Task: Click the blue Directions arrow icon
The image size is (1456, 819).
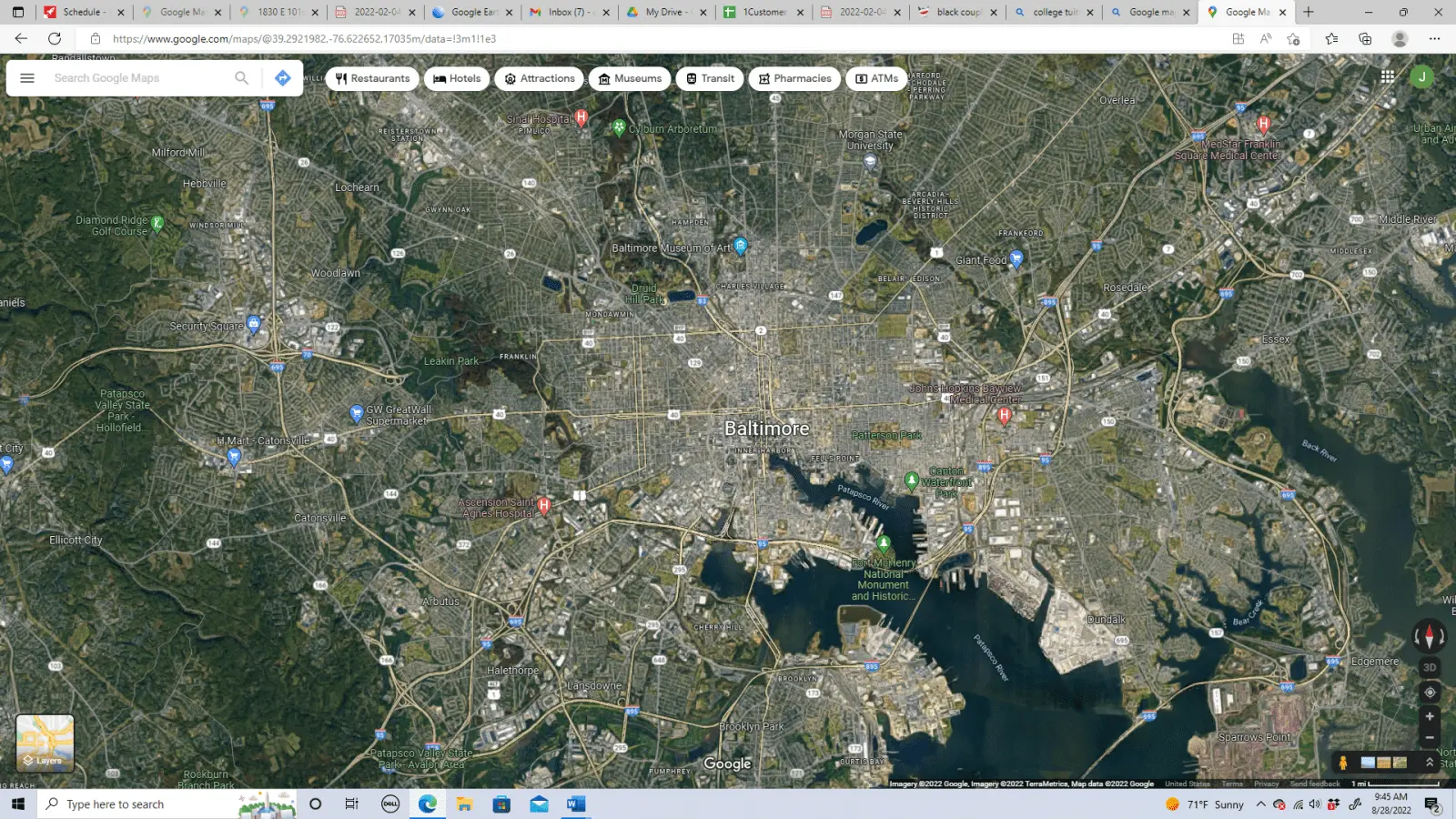Action: [x=283, y=78]
